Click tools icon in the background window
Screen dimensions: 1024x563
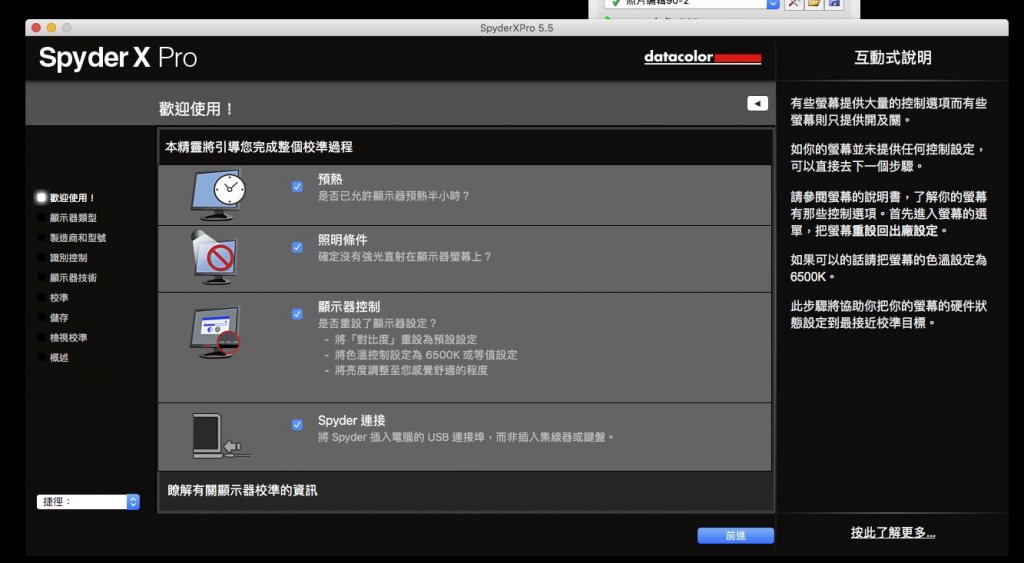pos(793,3)
